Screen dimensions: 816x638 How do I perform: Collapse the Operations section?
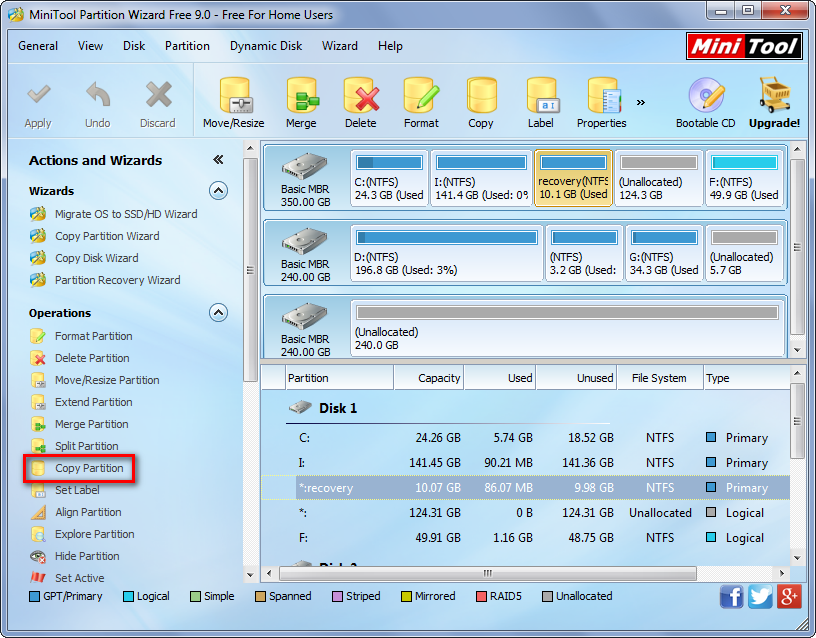(219, 313)
